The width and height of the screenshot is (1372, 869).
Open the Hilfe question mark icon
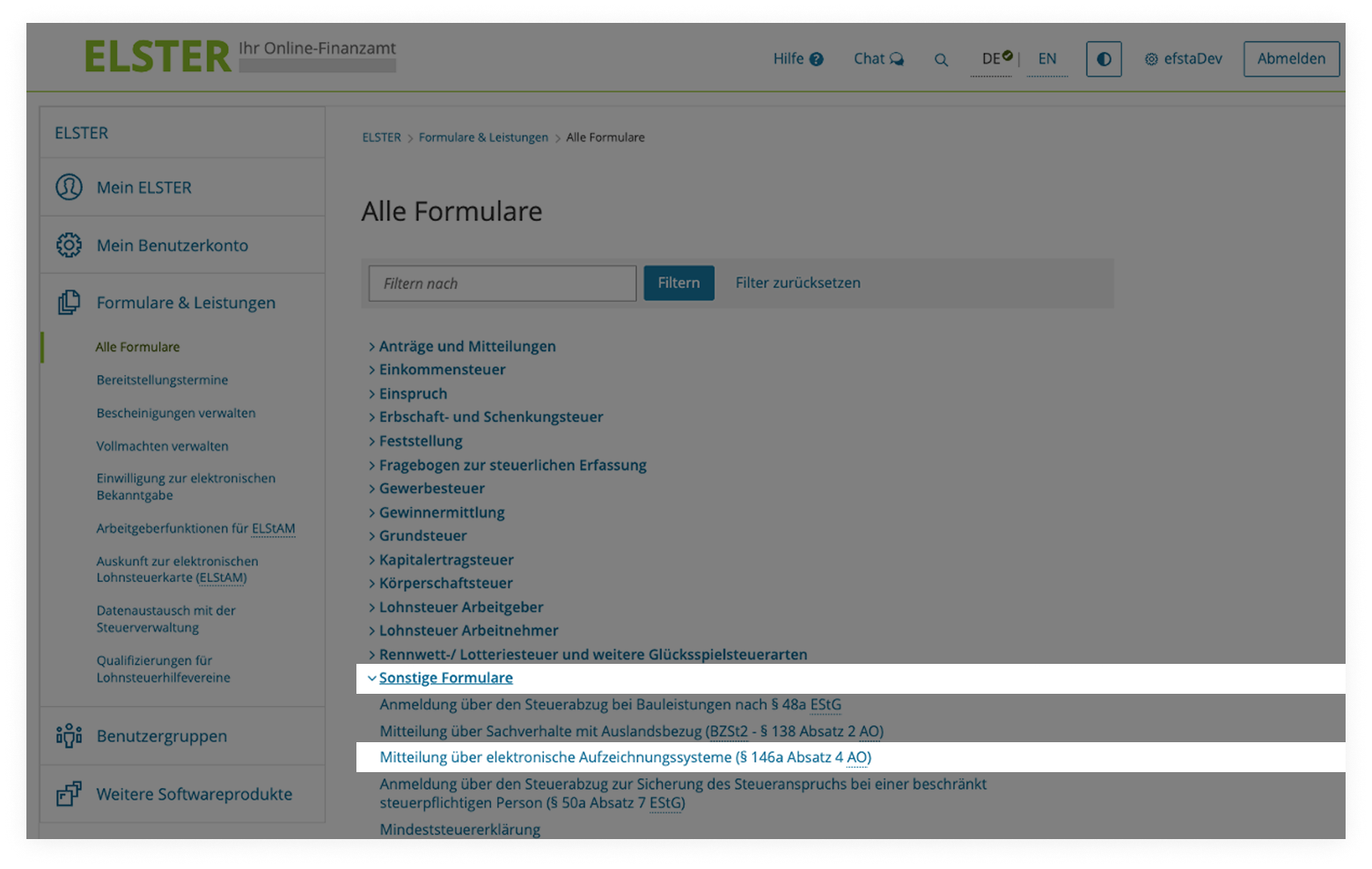point(816,58)
